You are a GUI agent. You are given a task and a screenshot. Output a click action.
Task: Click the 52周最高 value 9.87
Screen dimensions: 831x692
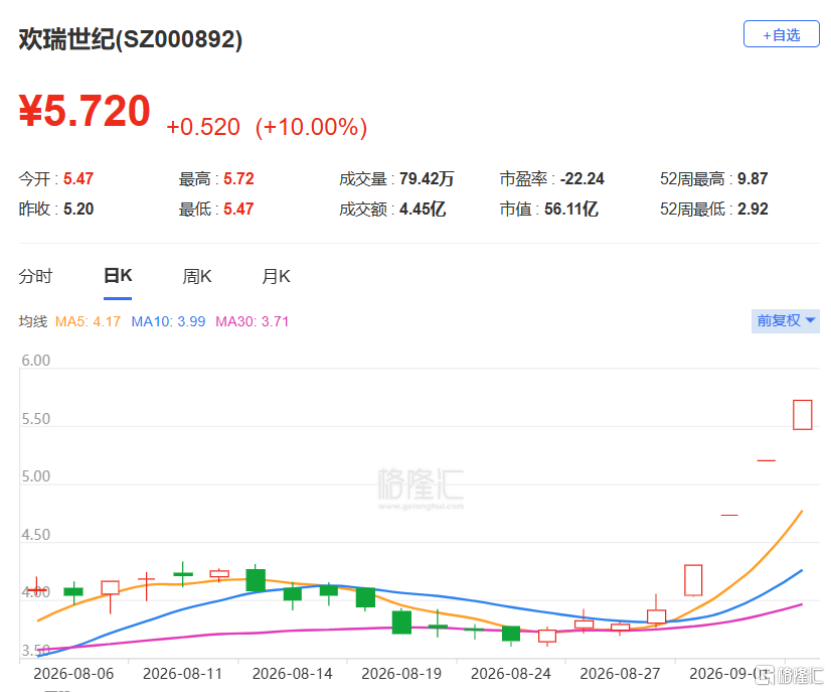tap(753, 179)
